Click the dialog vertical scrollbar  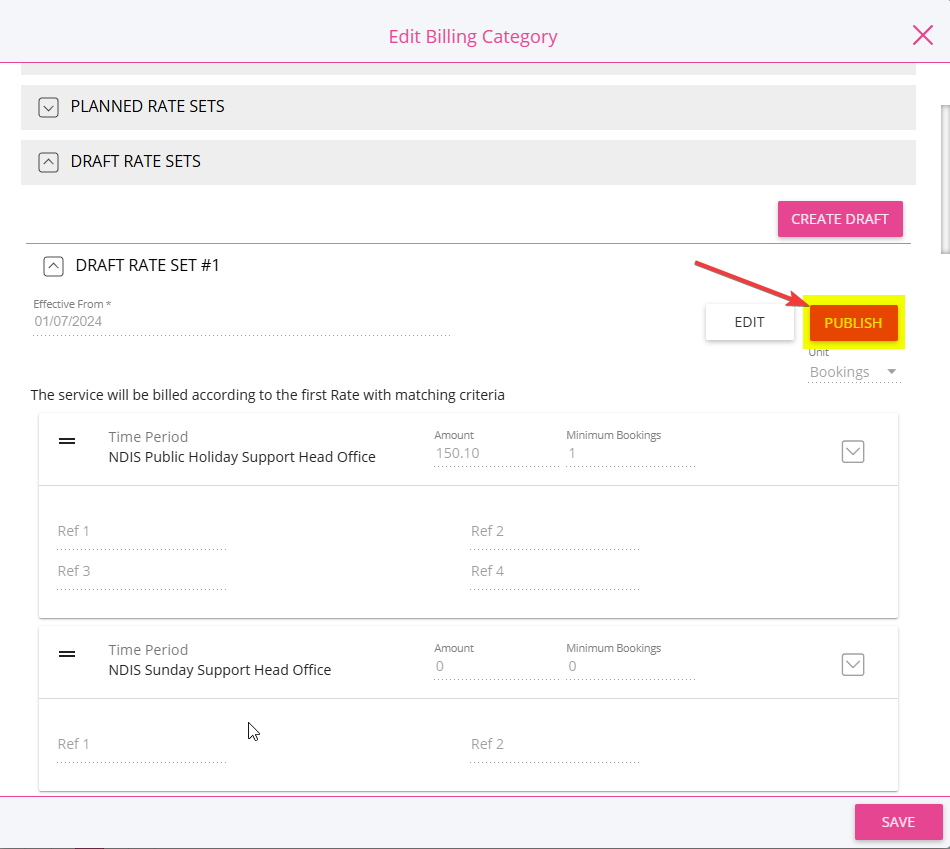[x=945, y=179]
